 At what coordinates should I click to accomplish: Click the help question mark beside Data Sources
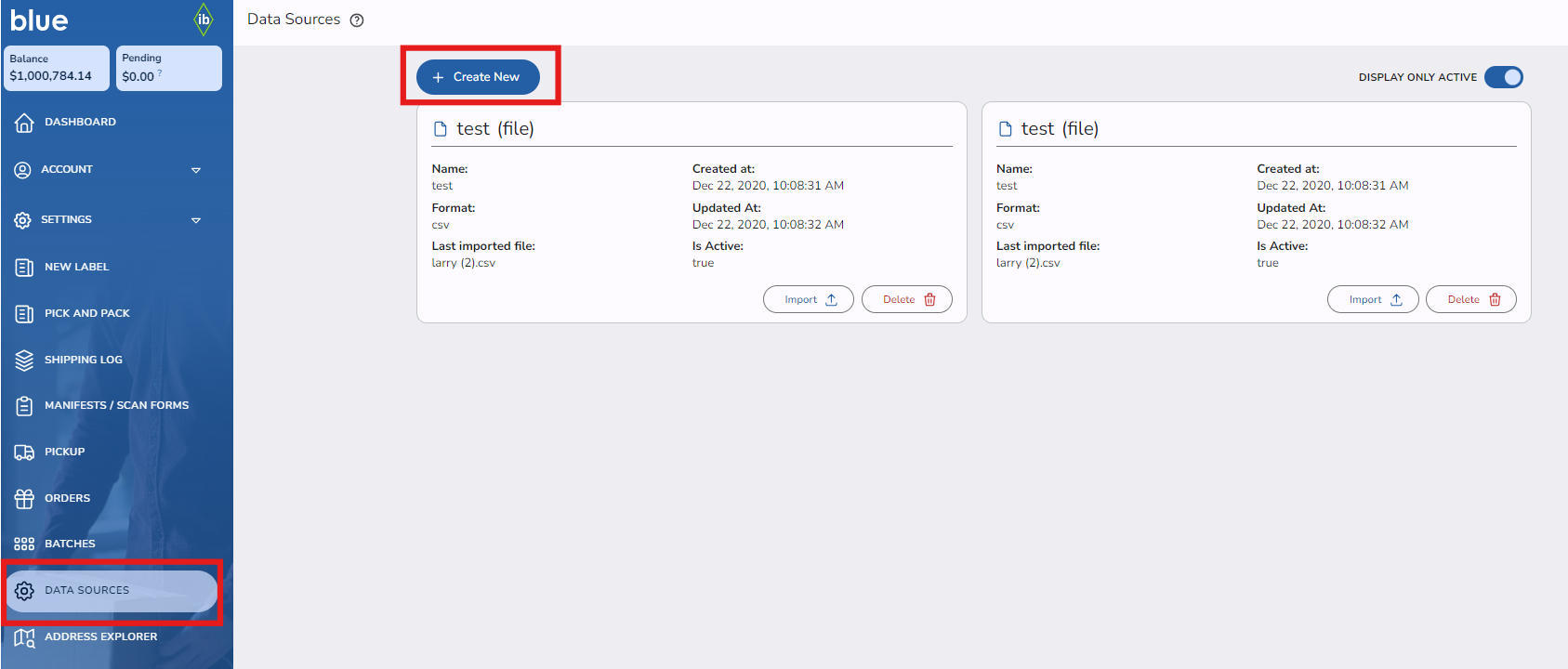click(357, 20)
